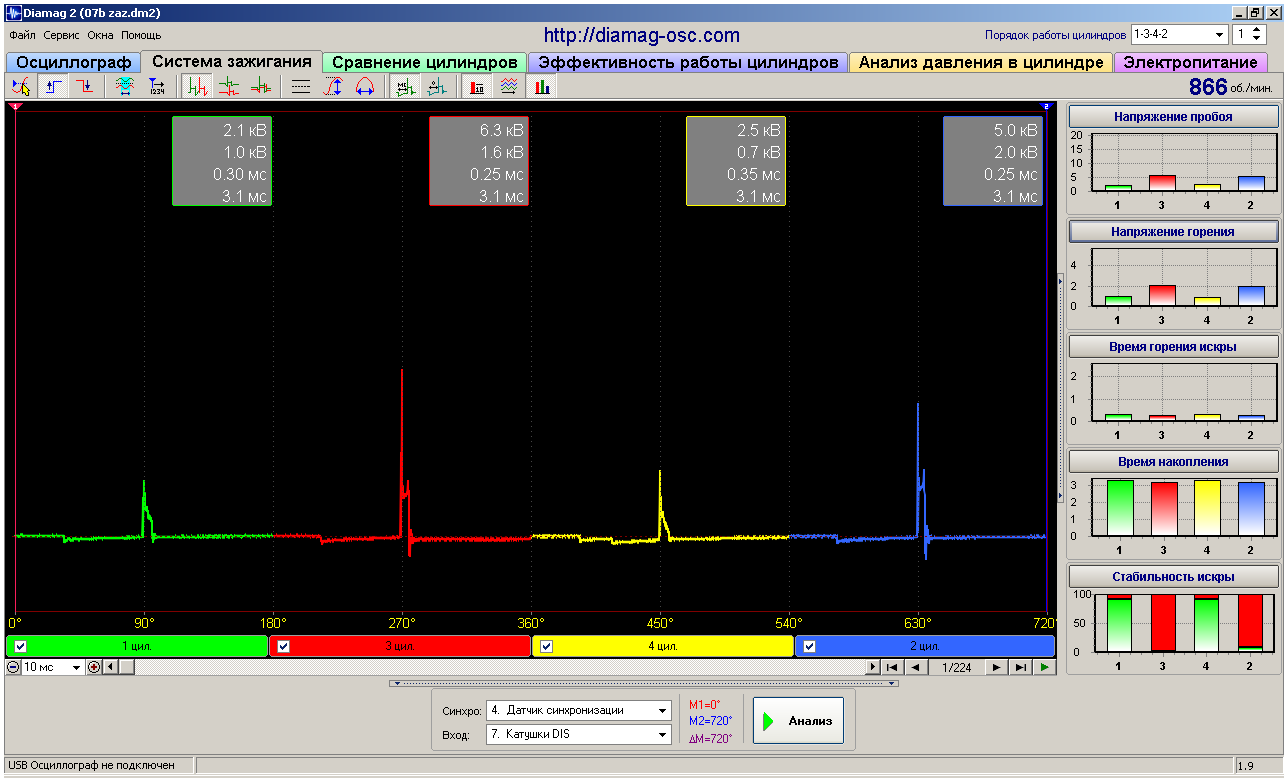Select the cursor pointer tool in toolbar

click(x=20, y=87)
